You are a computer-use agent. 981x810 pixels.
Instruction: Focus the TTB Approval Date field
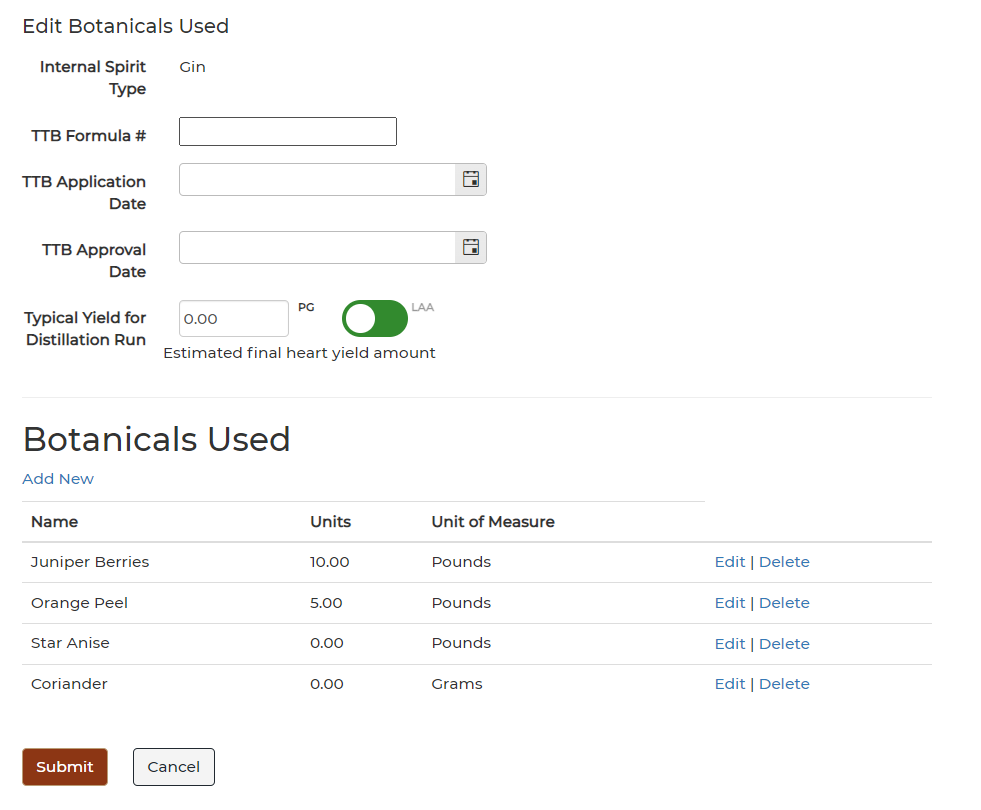pyautogui.click(x=317, y=248)
